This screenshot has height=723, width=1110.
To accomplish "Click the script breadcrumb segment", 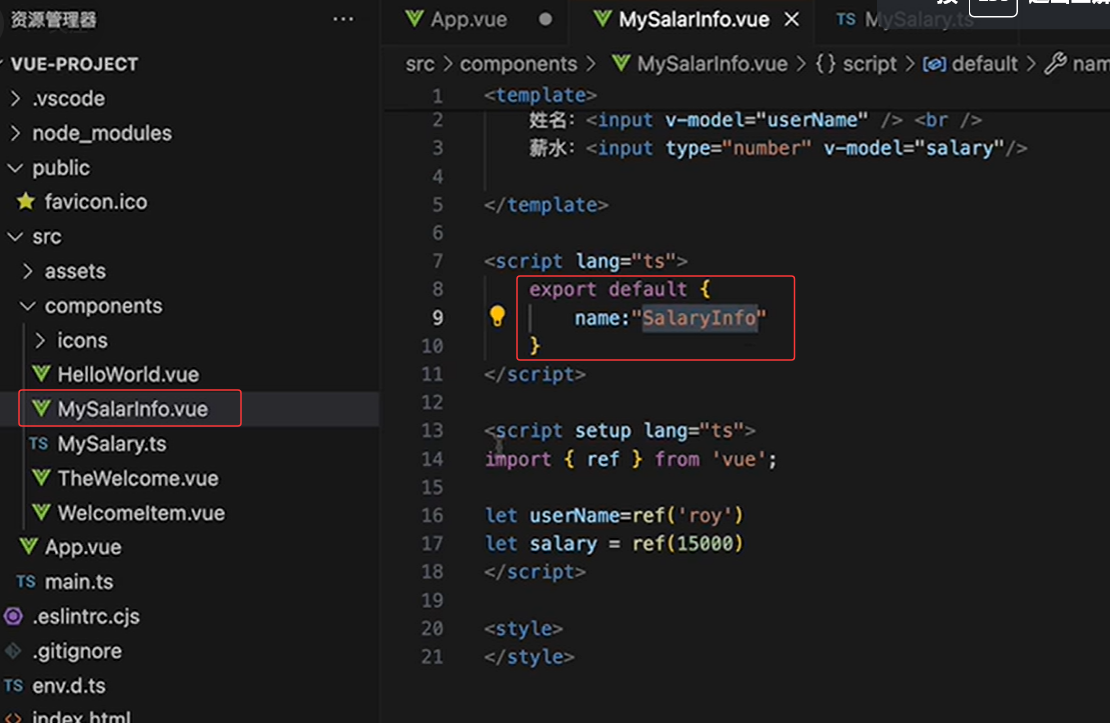I will pyautogui.click(x=869, y=64).
